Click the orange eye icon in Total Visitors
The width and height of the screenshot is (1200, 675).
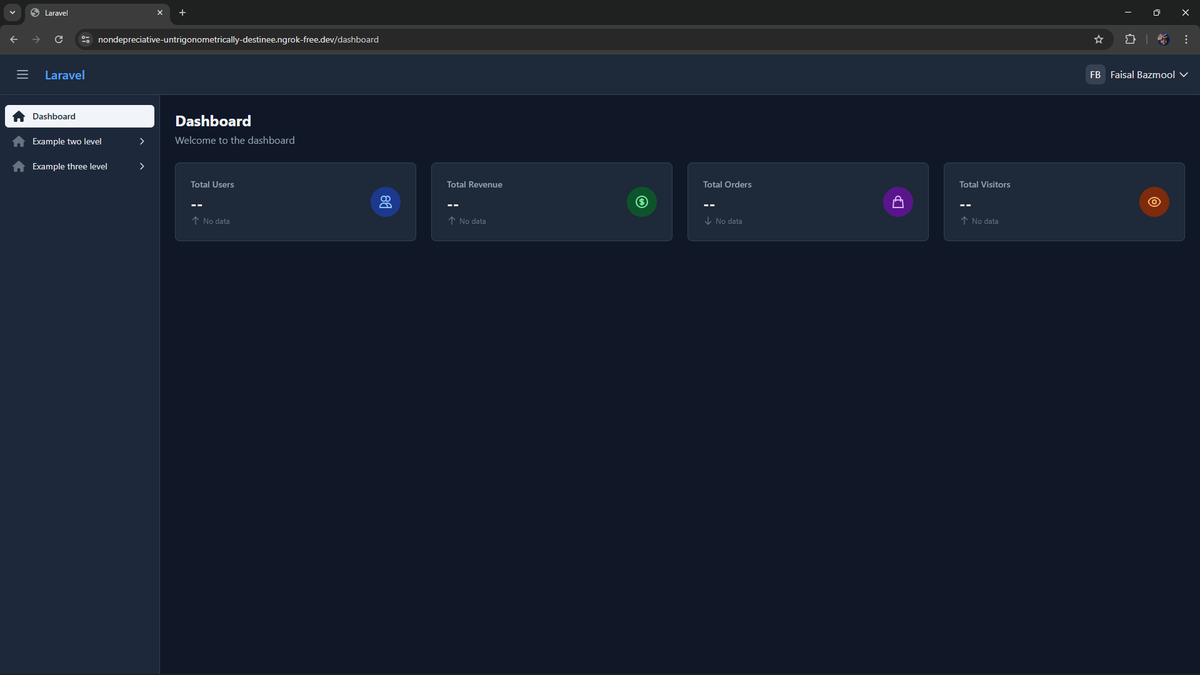pos(1154,202)
